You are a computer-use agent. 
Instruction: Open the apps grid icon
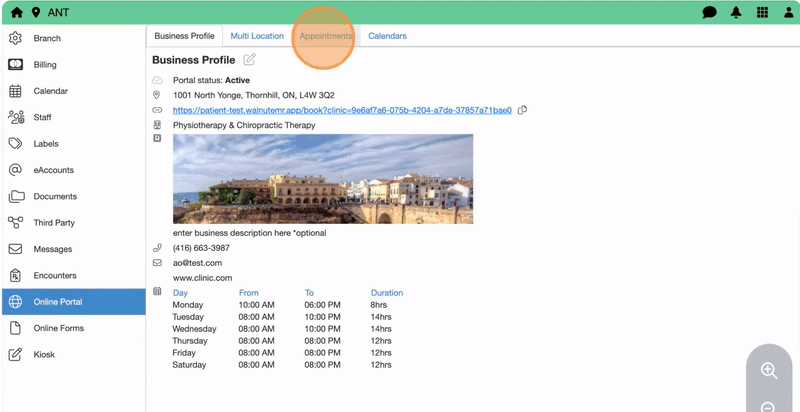762,13
